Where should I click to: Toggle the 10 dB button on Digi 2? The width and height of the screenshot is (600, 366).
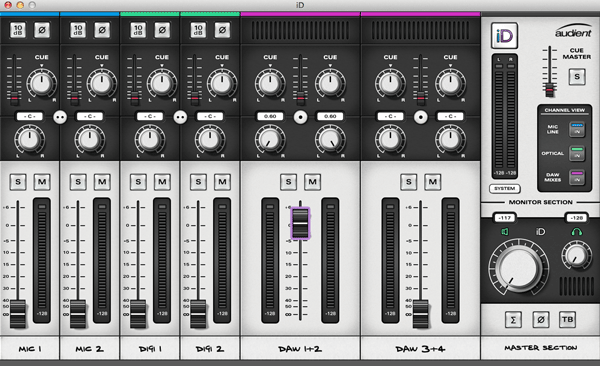(x=198, y=30)
